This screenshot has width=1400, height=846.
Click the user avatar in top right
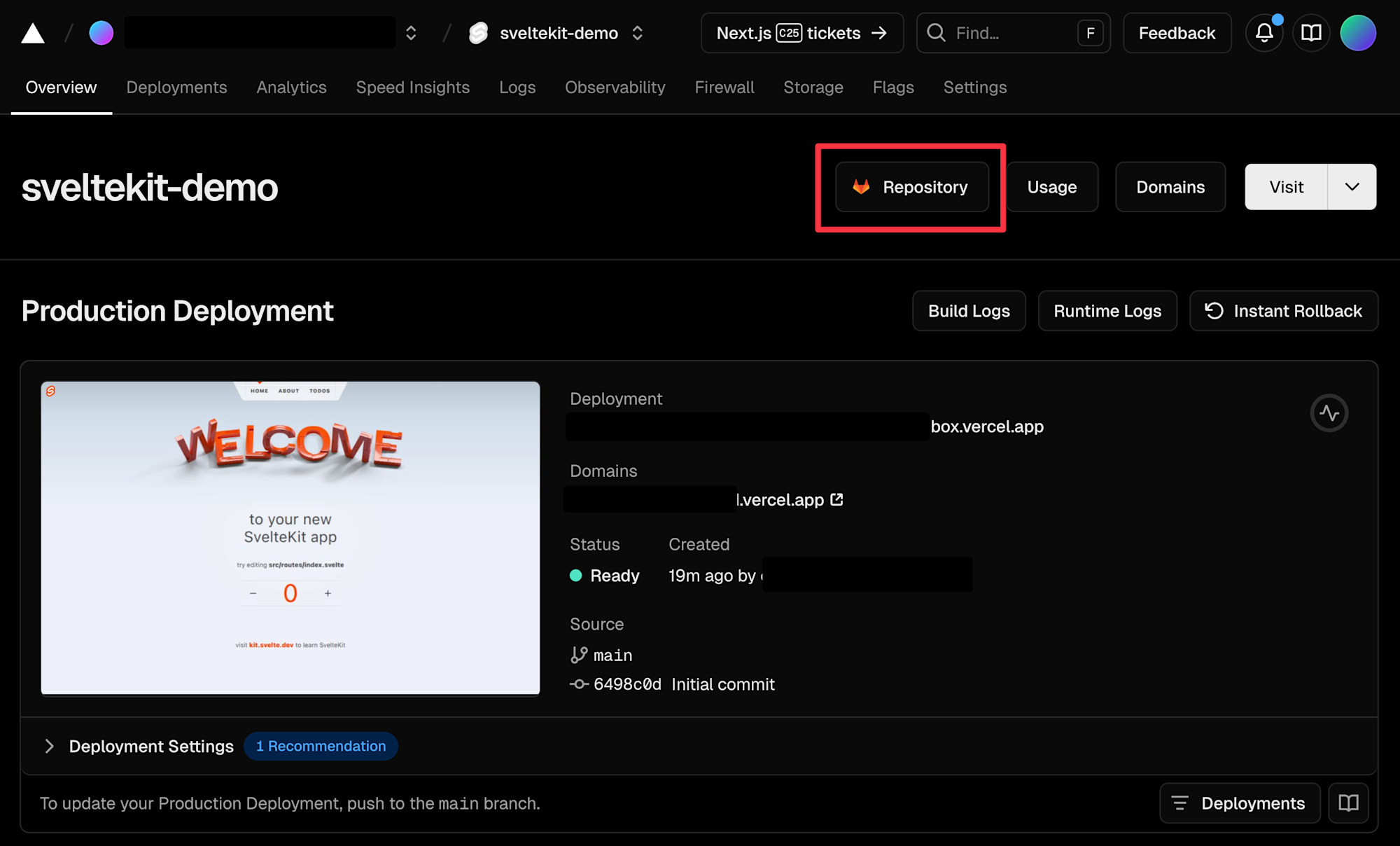click(1357, 33)
